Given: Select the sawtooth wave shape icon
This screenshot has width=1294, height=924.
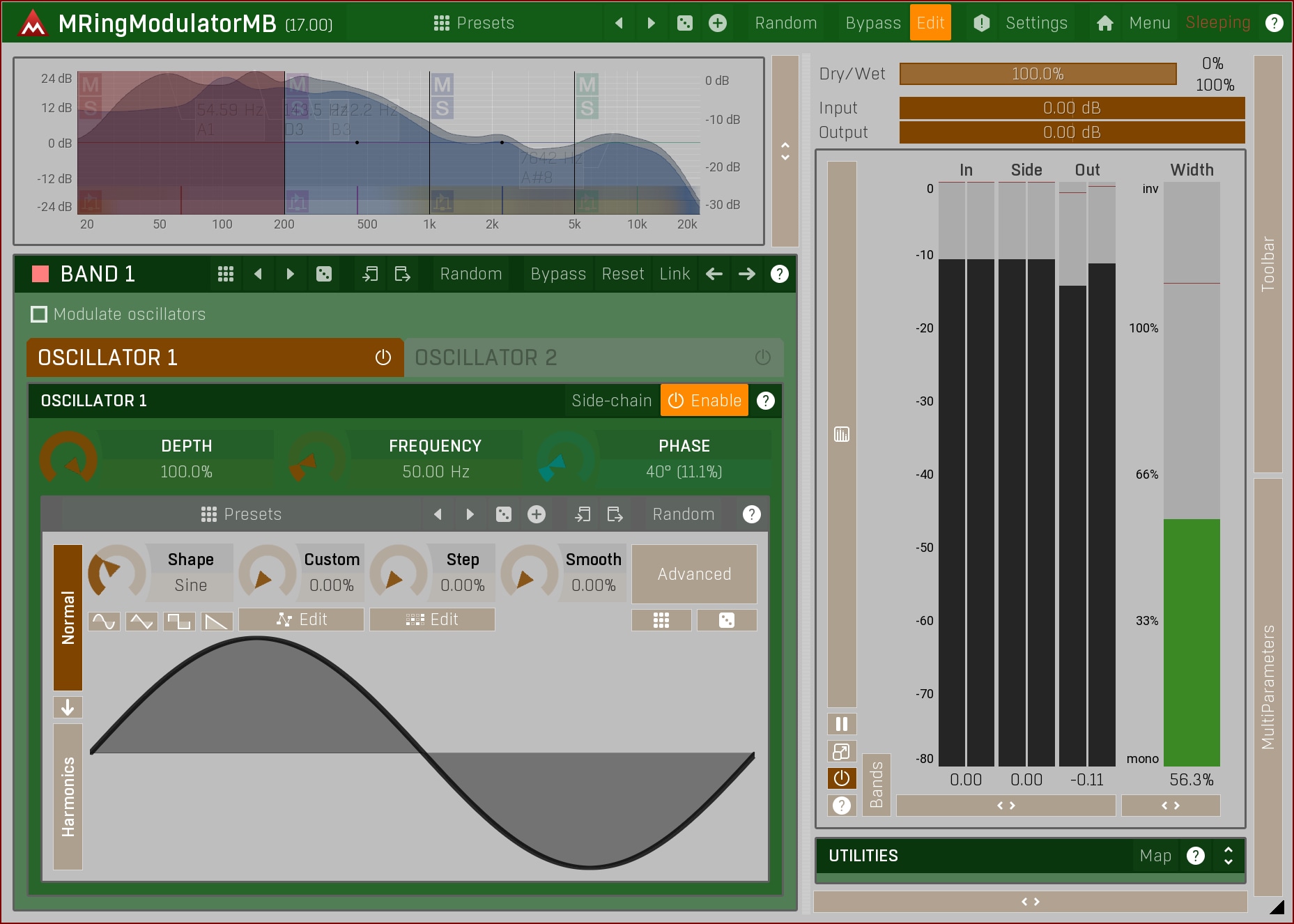Looking at the screenshot, I should 217,621.
